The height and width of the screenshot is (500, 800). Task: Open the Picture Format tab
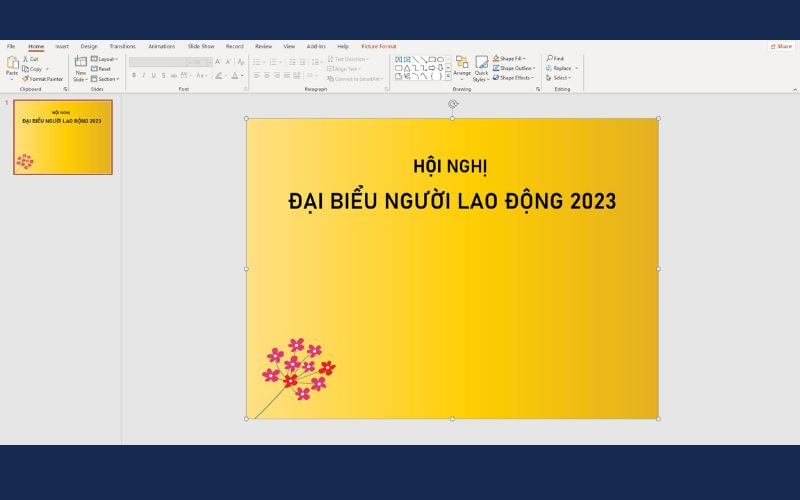point(379,46)
